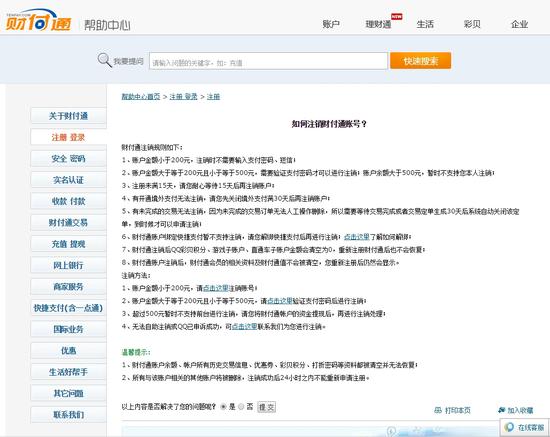The height and width of the screenshot is (437, 550).
Task: Click the favorites icon beside 加入收藏
Action: (x=502, y=410)
